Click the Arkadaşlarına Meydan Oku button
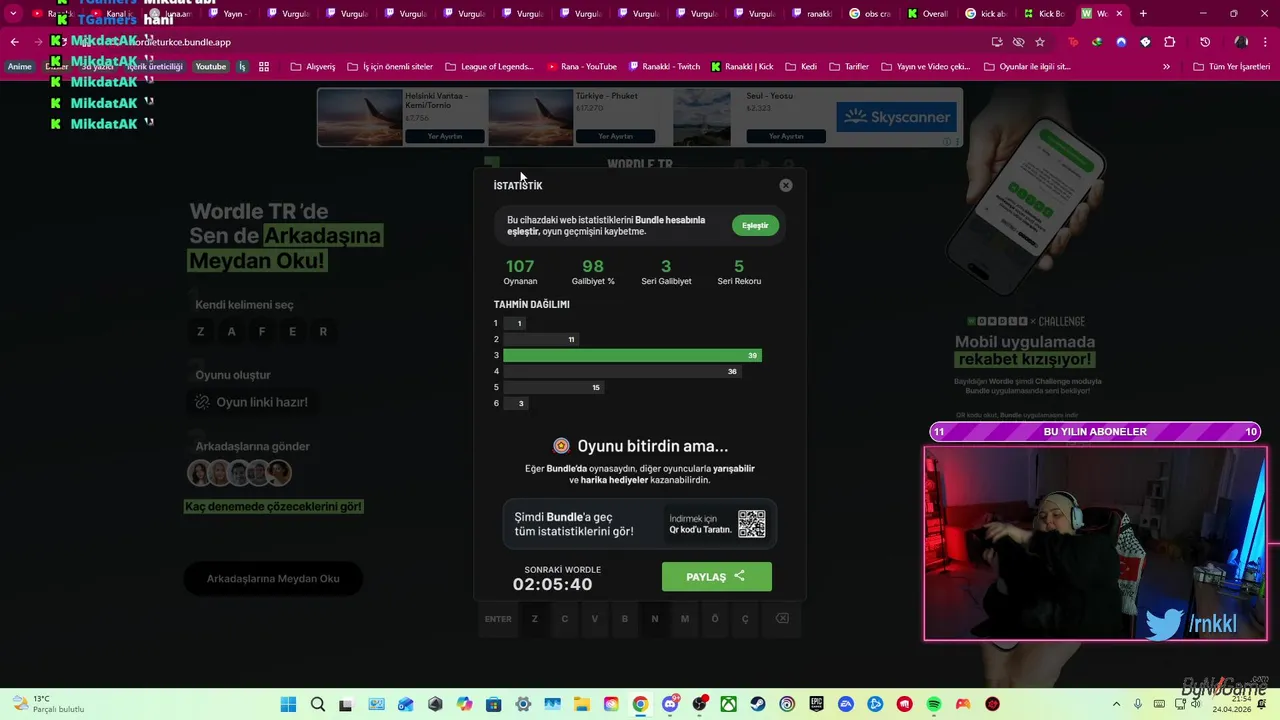Viewport: 1280px width, 720px height. pyautogui.click(x=273, y=578)
